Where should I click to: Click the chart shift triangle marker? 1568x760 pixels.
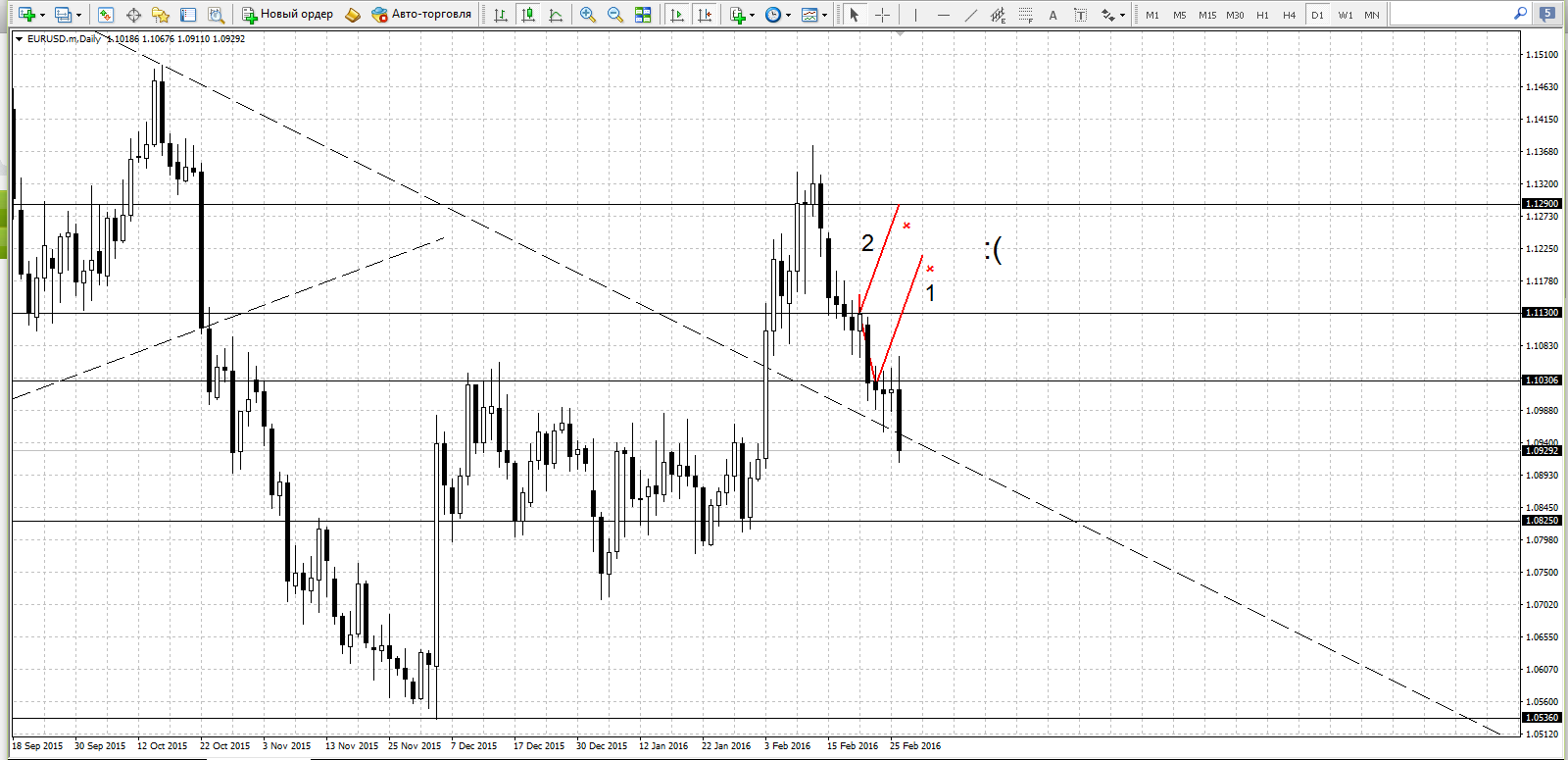tap(900, 34)
